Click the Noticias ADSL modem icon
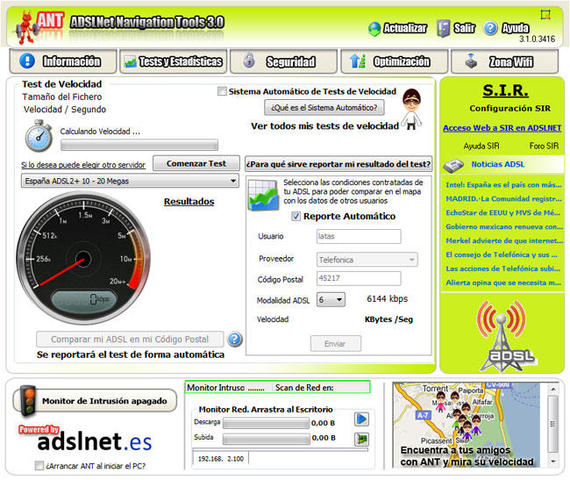Viewport: 570px width, 480px height. [x=453, y=165]
